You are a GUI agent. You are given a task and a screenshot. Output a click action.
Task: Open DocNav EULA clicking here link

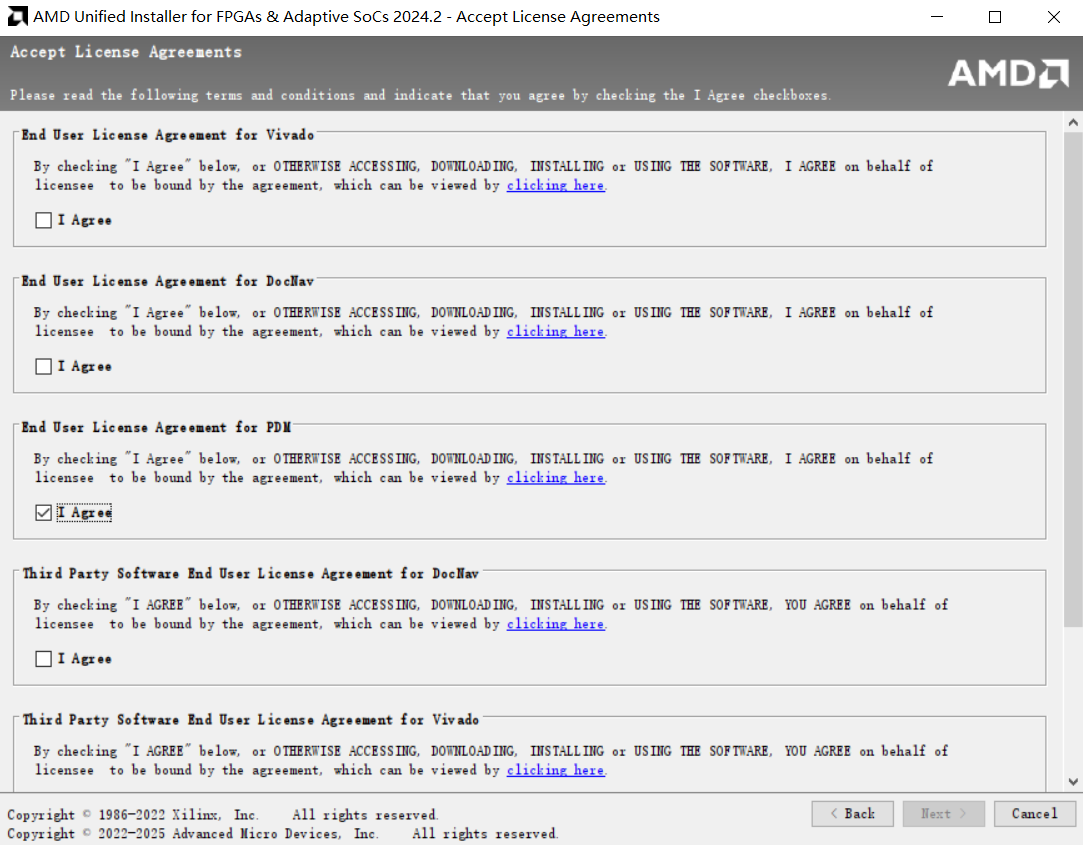pyautogui.click(x=556, y=332)
